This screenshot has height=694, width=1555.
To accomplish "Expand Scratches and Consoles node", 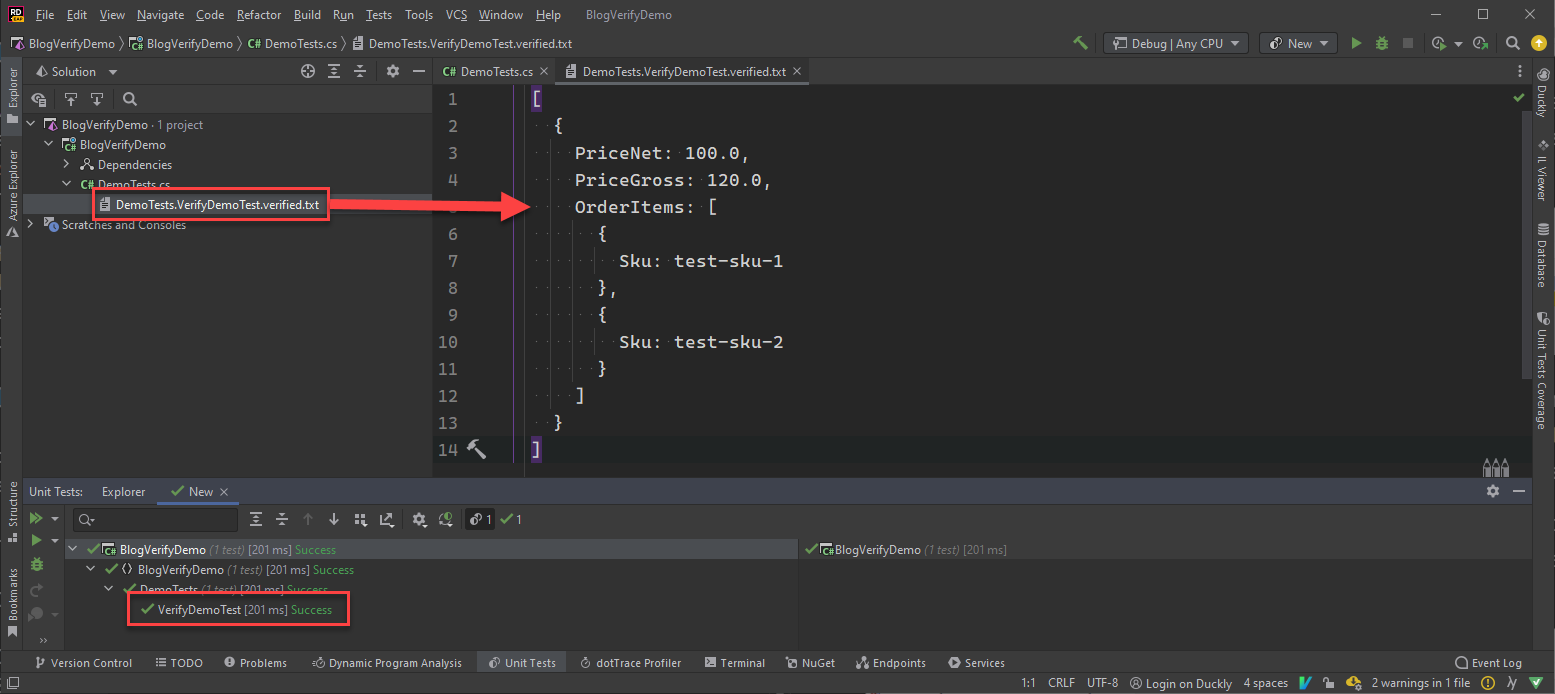I will click(31, 225).
